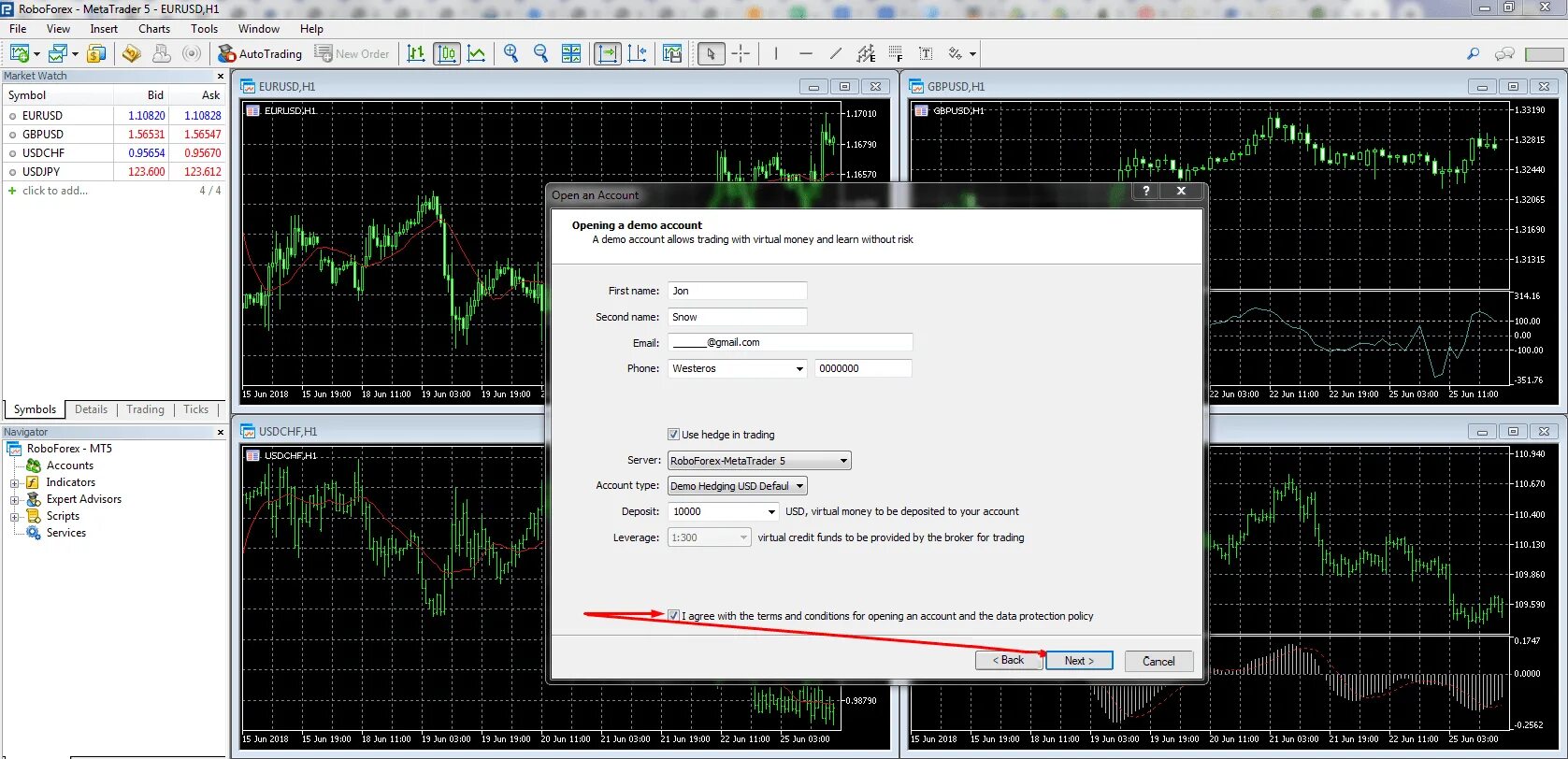1568x759 pixels.
Task: Switch chart to Bar Chart mode
Action: click(x=416, y=54)
